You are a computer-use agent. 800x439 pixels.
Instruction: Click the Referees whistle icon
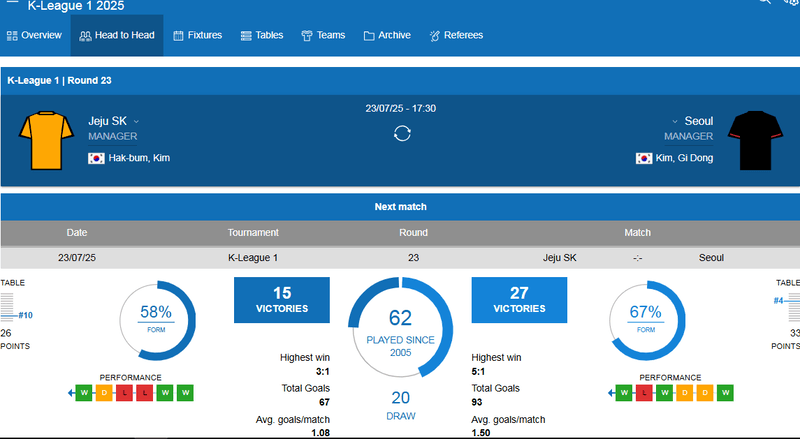[x=434, y=36]
